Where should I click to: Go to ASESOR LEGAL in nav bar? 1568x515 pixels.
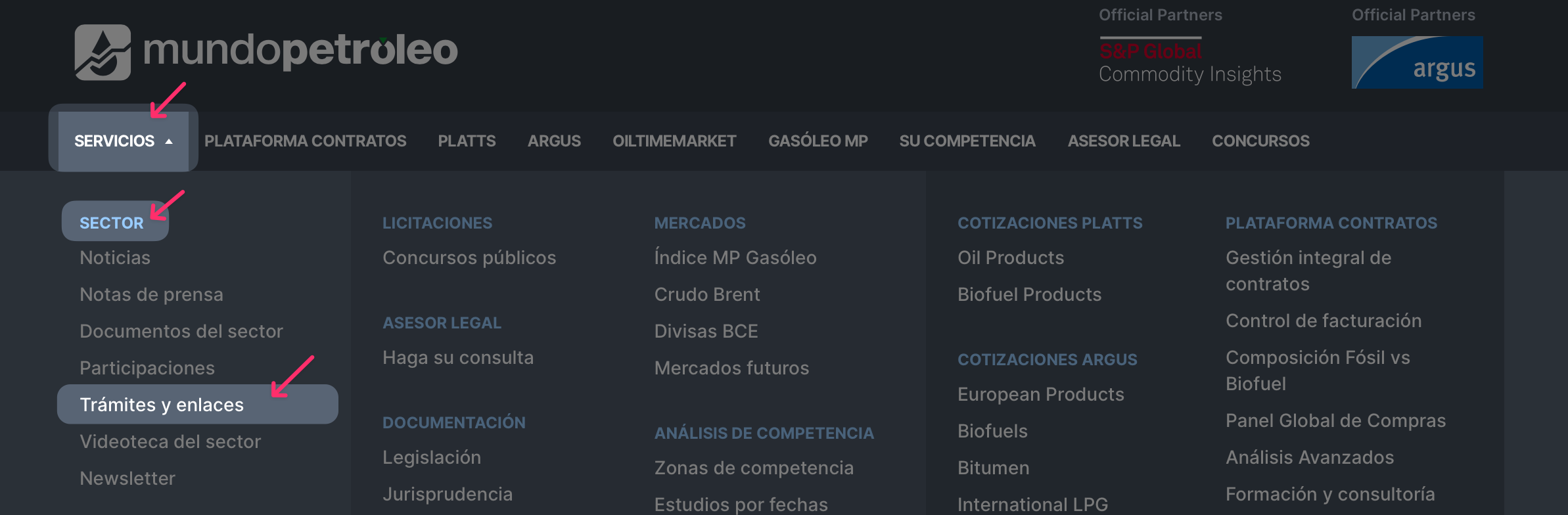pos(1124,141)
